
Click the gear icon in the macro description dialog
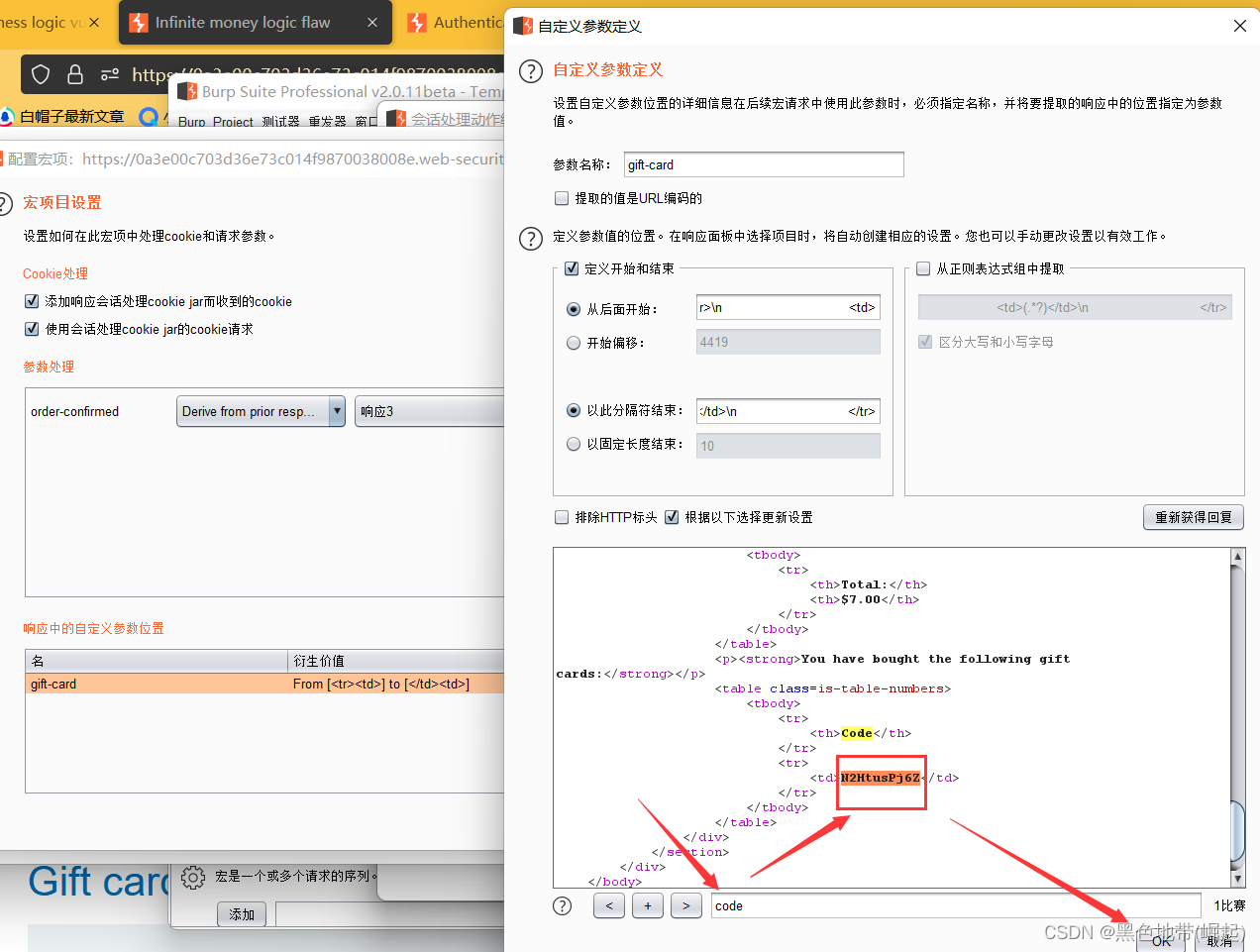pyautogui.click(x=193, y=877)
